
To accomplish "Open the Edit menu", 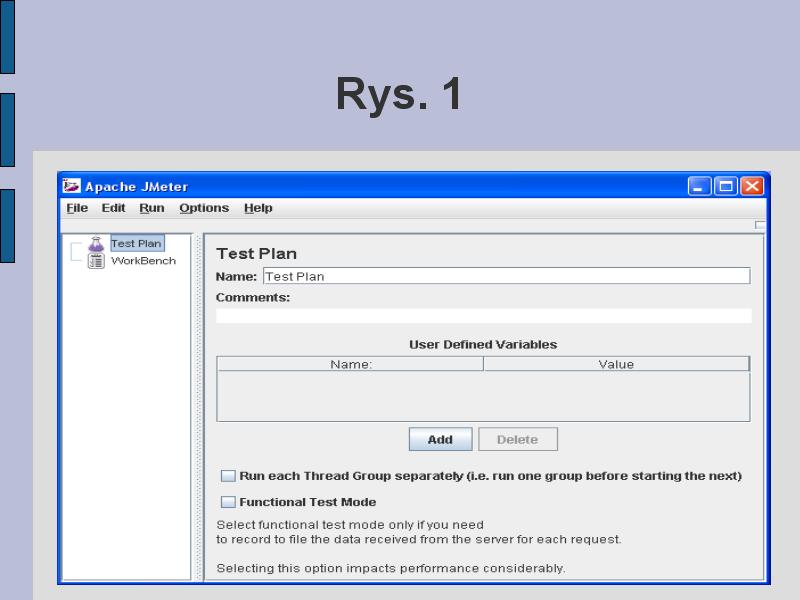I will click(113, 208).
